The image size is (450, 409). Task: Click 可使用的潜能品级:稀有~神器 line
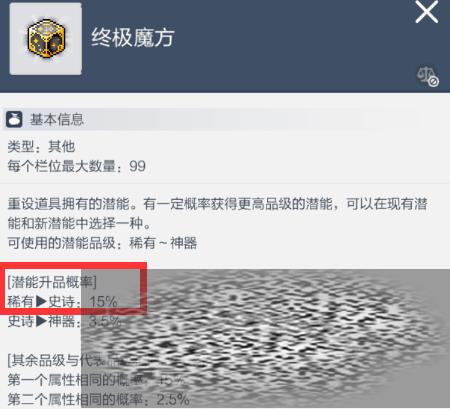point(102,243)
